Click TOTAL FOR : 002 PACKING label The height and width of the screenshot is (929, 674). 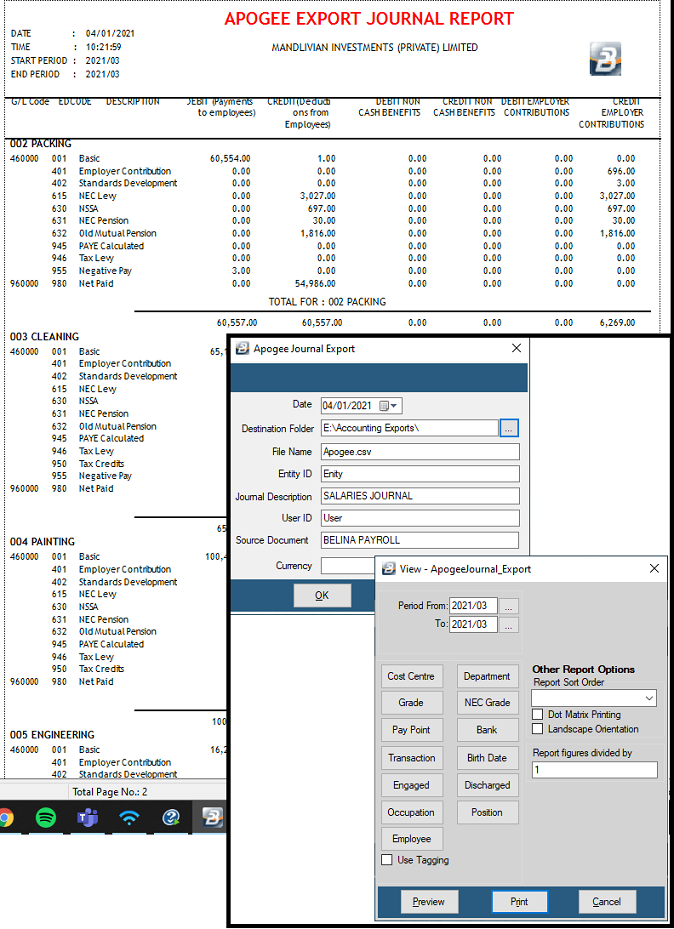point(327,302)
